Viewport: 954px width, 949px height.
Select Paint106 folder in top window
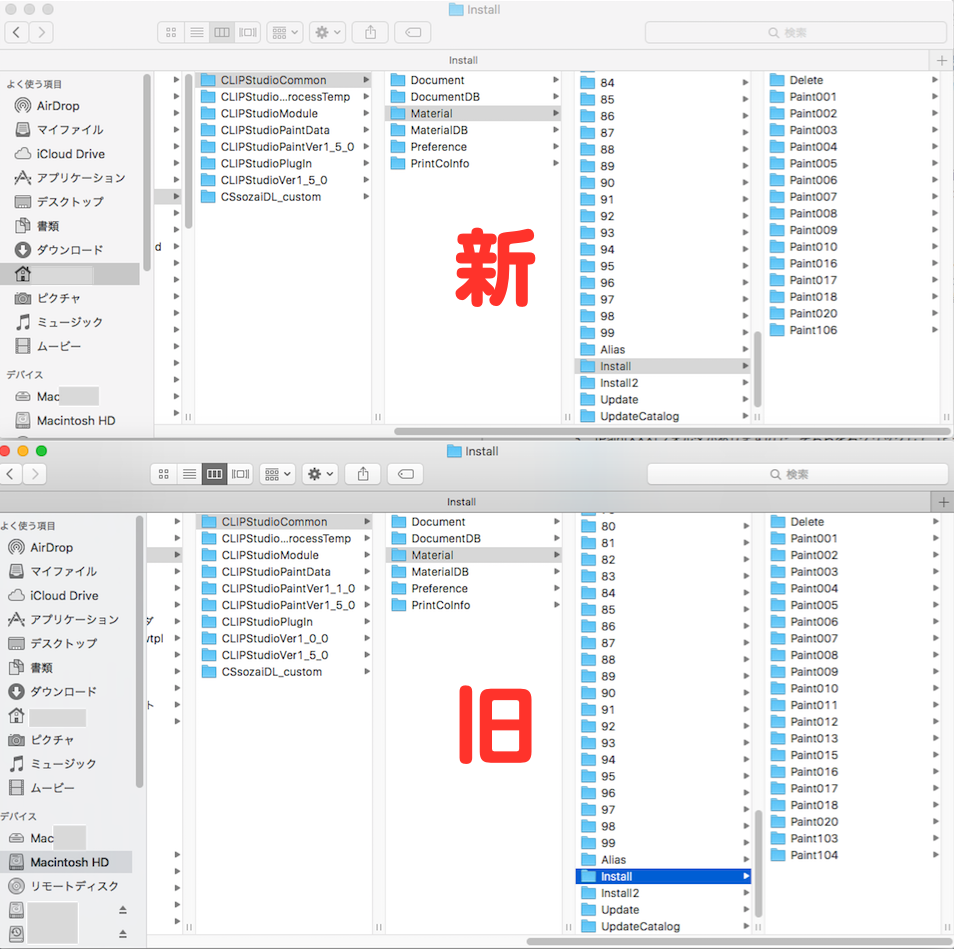click(x=813, y=330)
